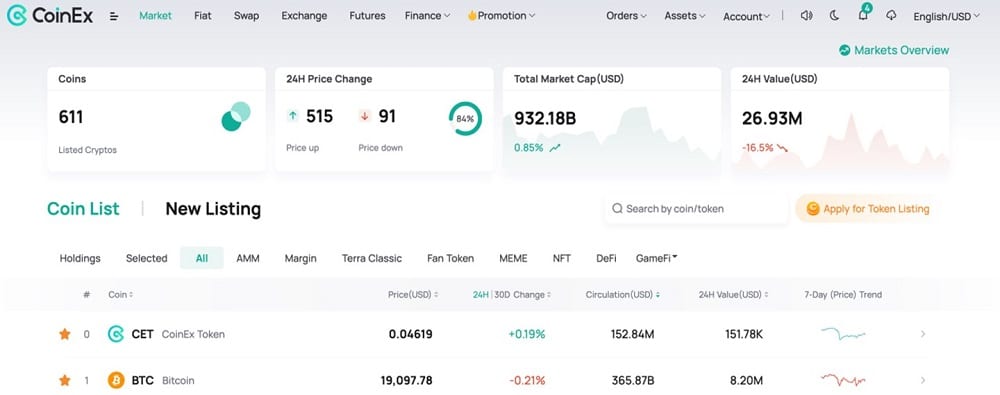Viewport: 1000px width, 395px height.
Task: Expand the GameFi category dropdown
Action: [656, 258]
